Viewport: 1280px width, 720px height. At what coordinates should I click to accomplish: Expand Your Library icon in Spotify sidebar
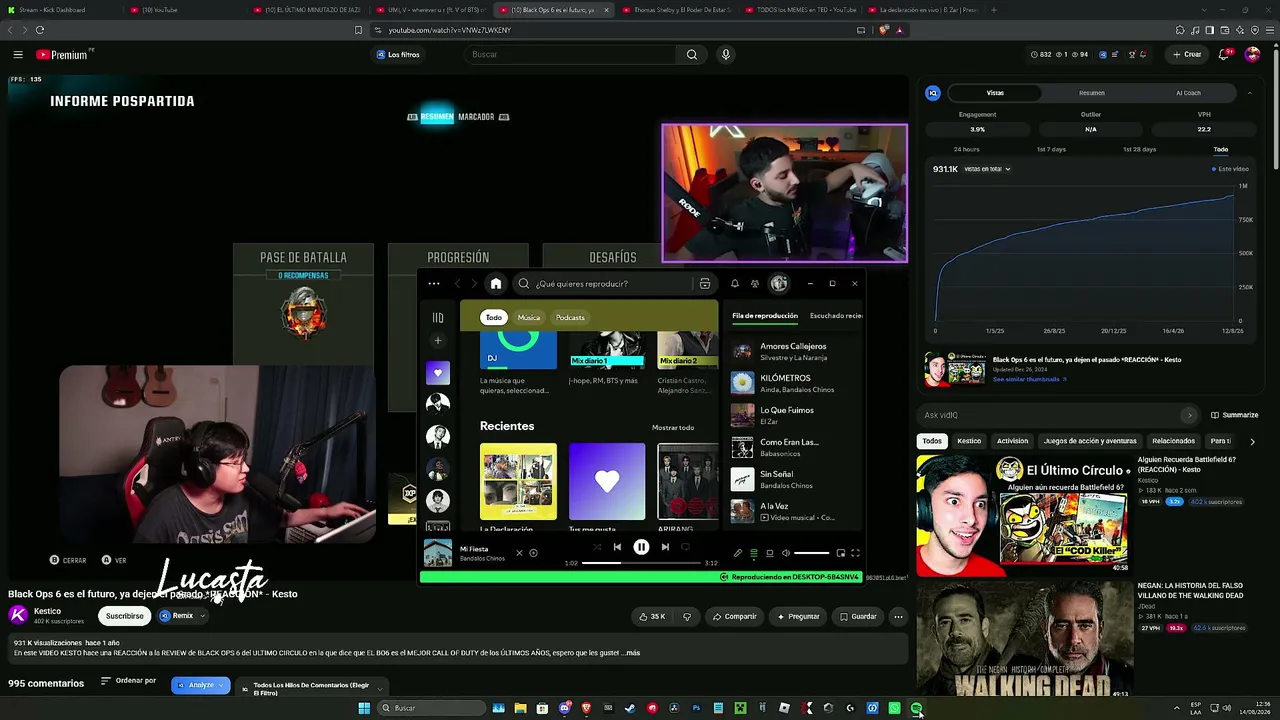437,318
